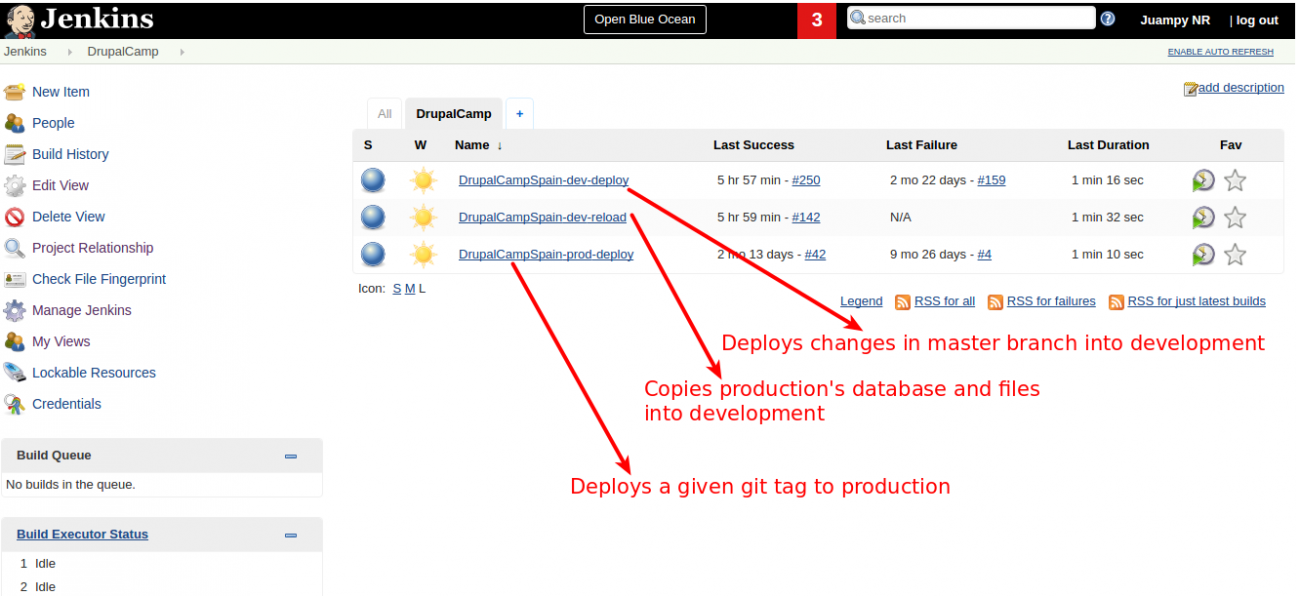Star the DrupalCampSpain-prod-deploy job
The image size is (1300, 596).
(1235, 254)
